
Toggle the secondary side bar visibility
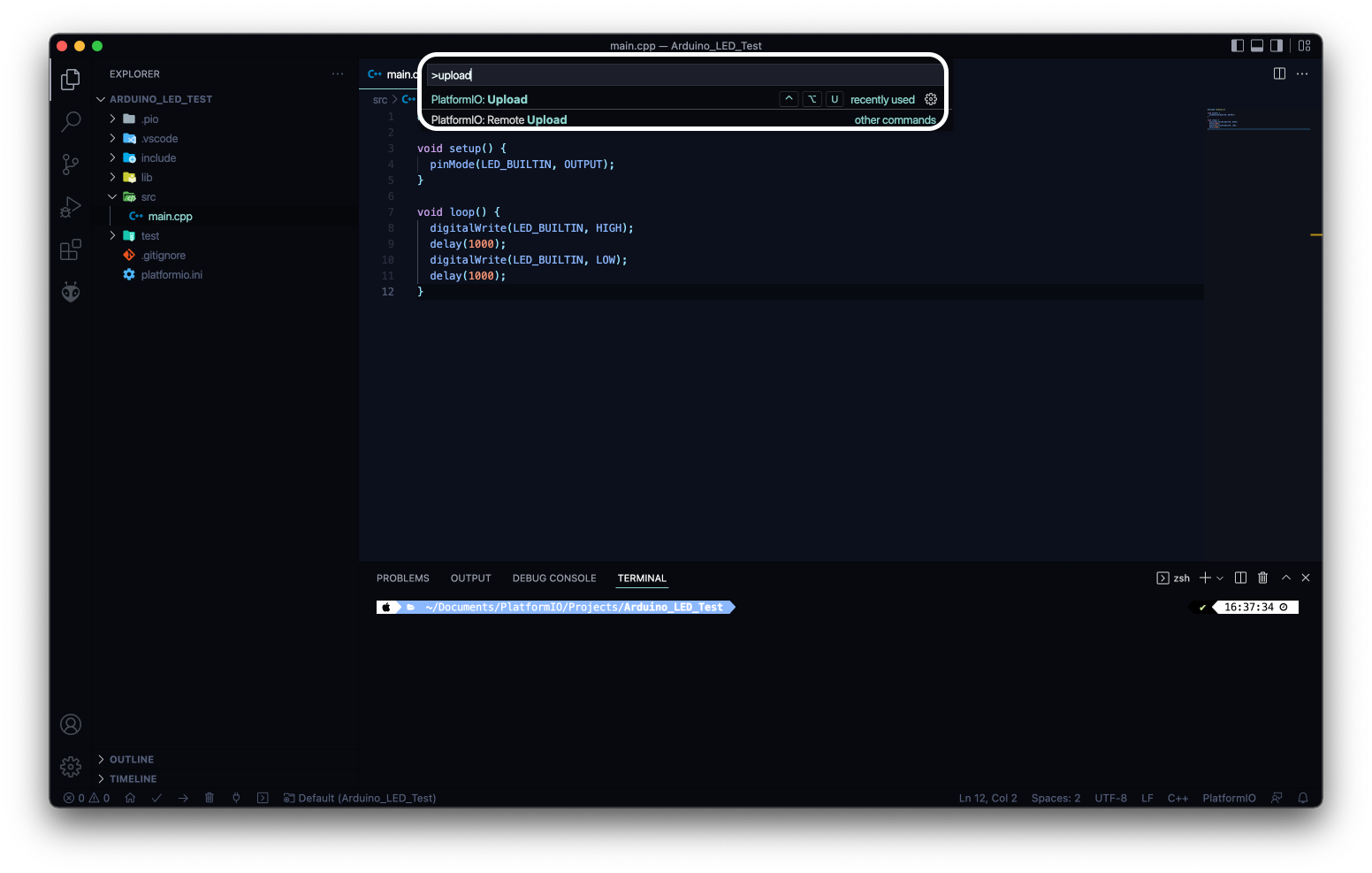(x=1277, y=46)
